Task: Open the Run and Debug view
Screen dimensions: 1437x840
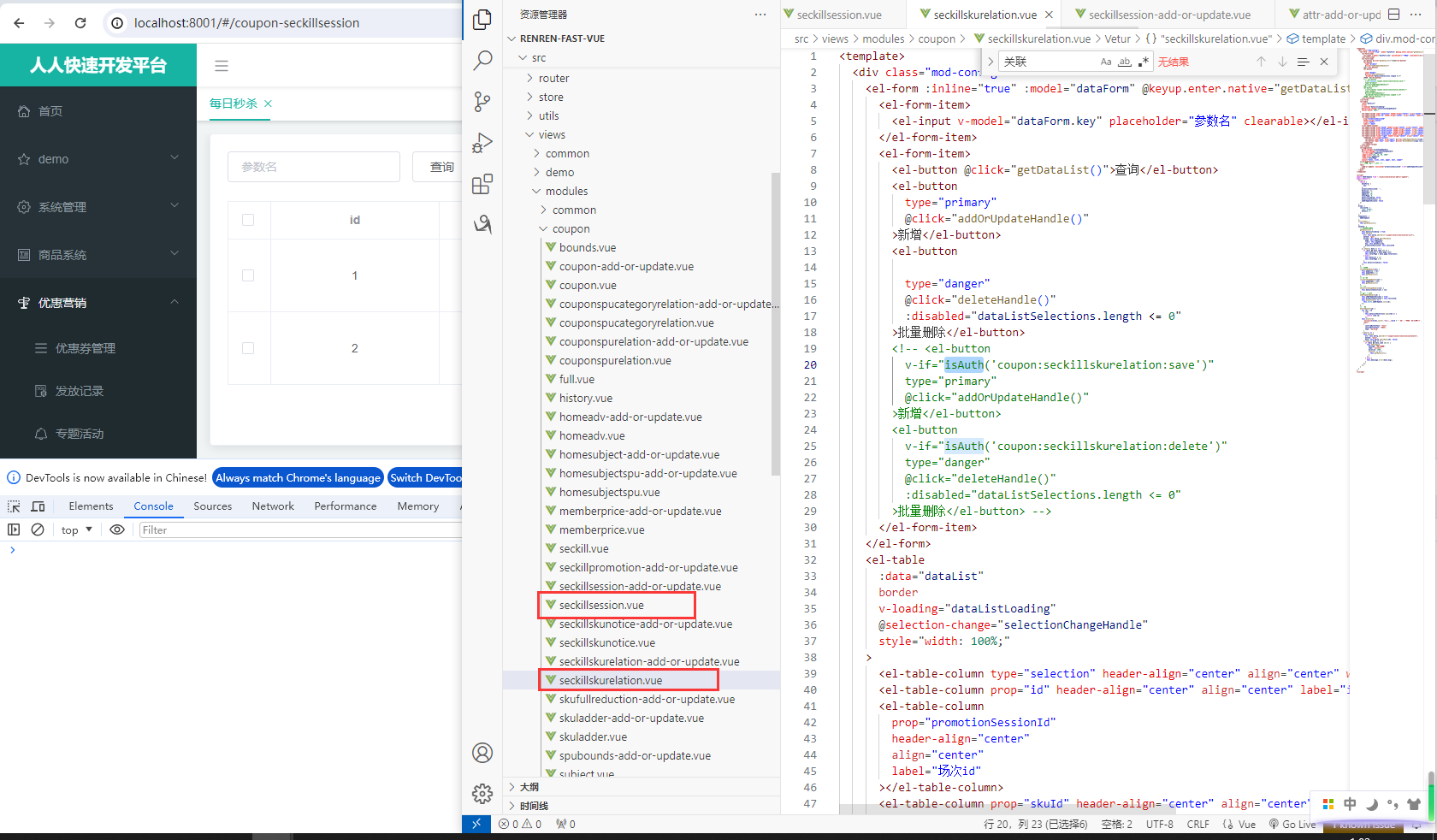Action: pos(482,143)
